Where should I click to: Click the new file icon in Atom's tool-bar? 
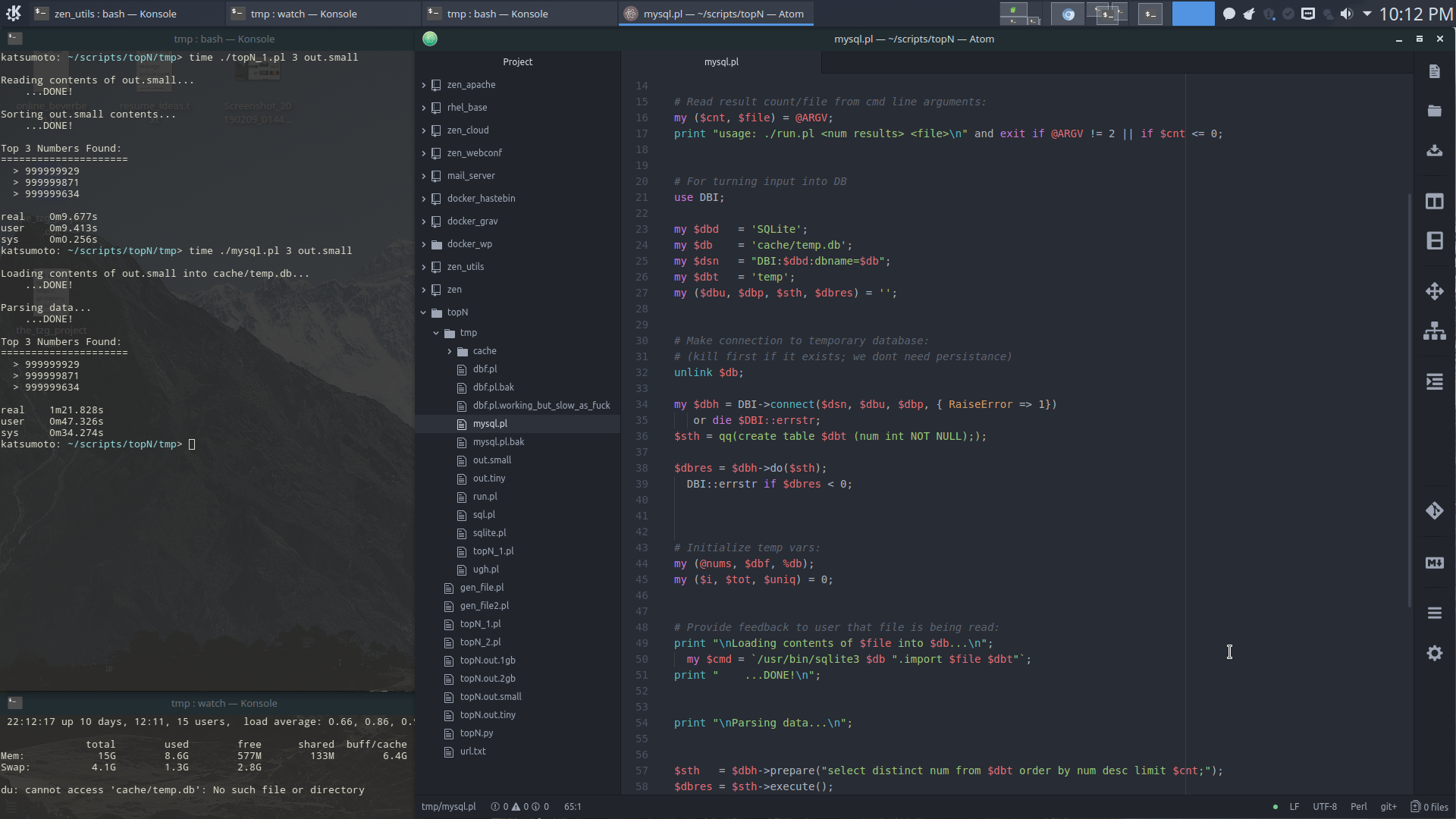[x=1434, y=71]
